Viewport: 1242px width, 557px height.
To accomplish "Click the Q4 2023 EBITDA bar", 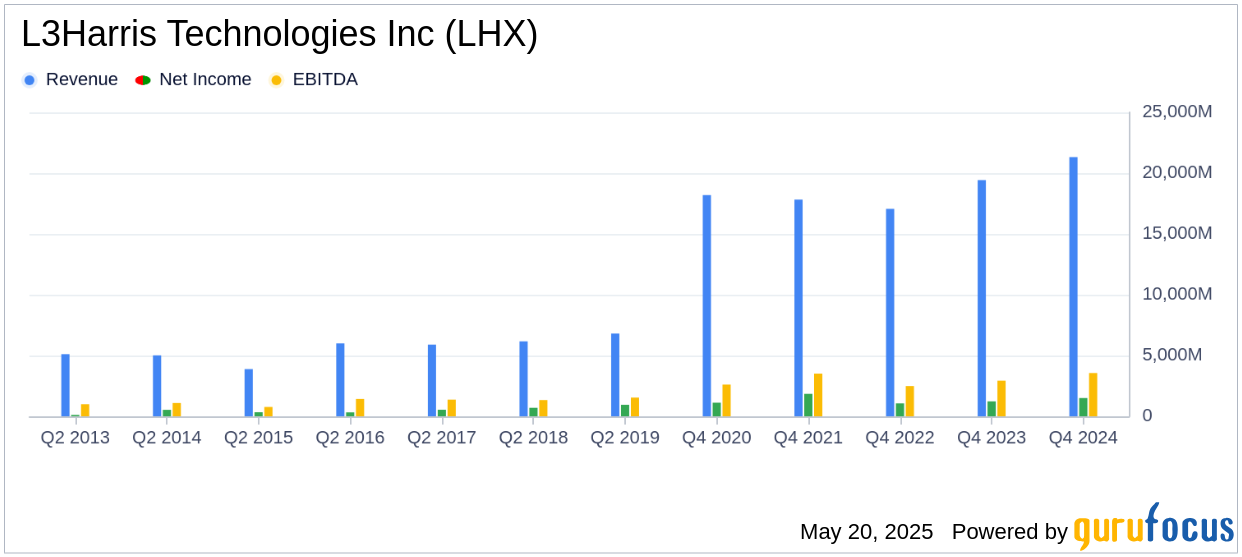I will (1001, 399).
